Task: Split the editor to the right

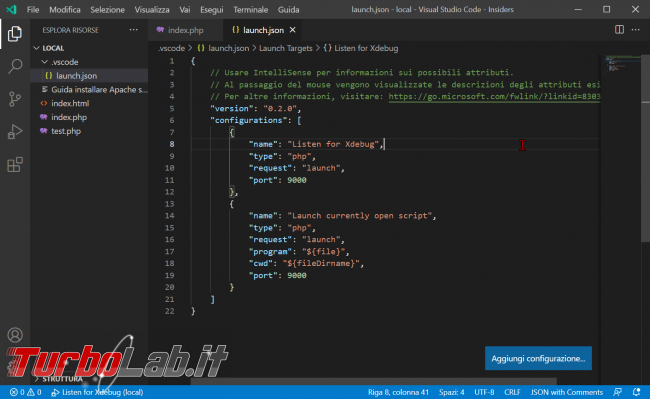Action: point(619,29)
